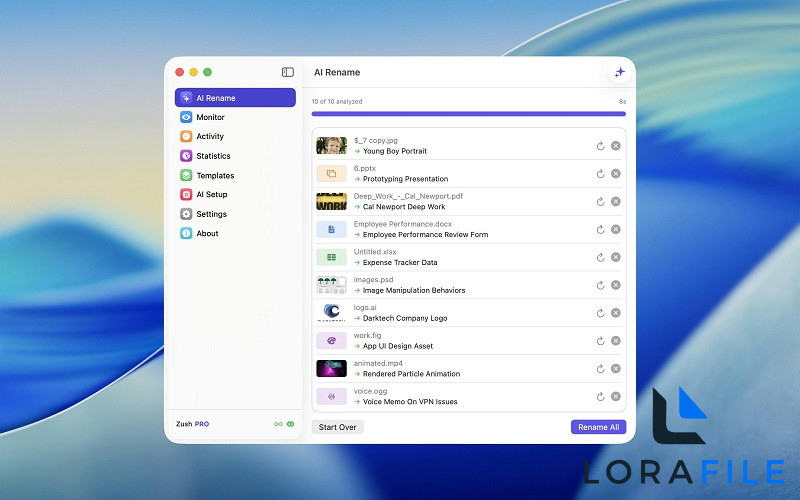Remove 6.pptx from the list
Viewport: 800px width, 500px height.
pyautogui.click(x=616, y=173)
